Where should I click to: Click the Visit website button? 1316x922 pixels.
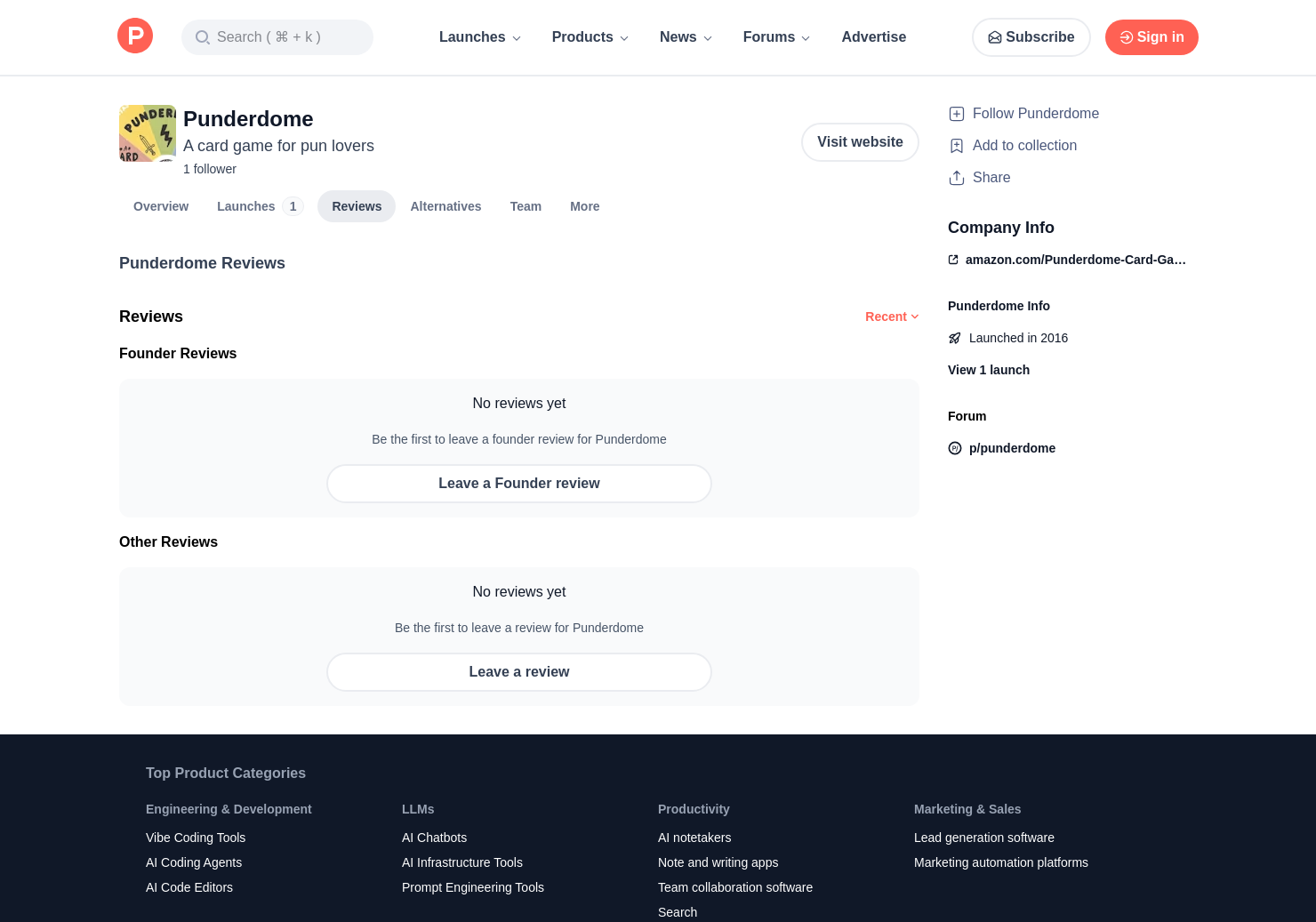point(860,142)
